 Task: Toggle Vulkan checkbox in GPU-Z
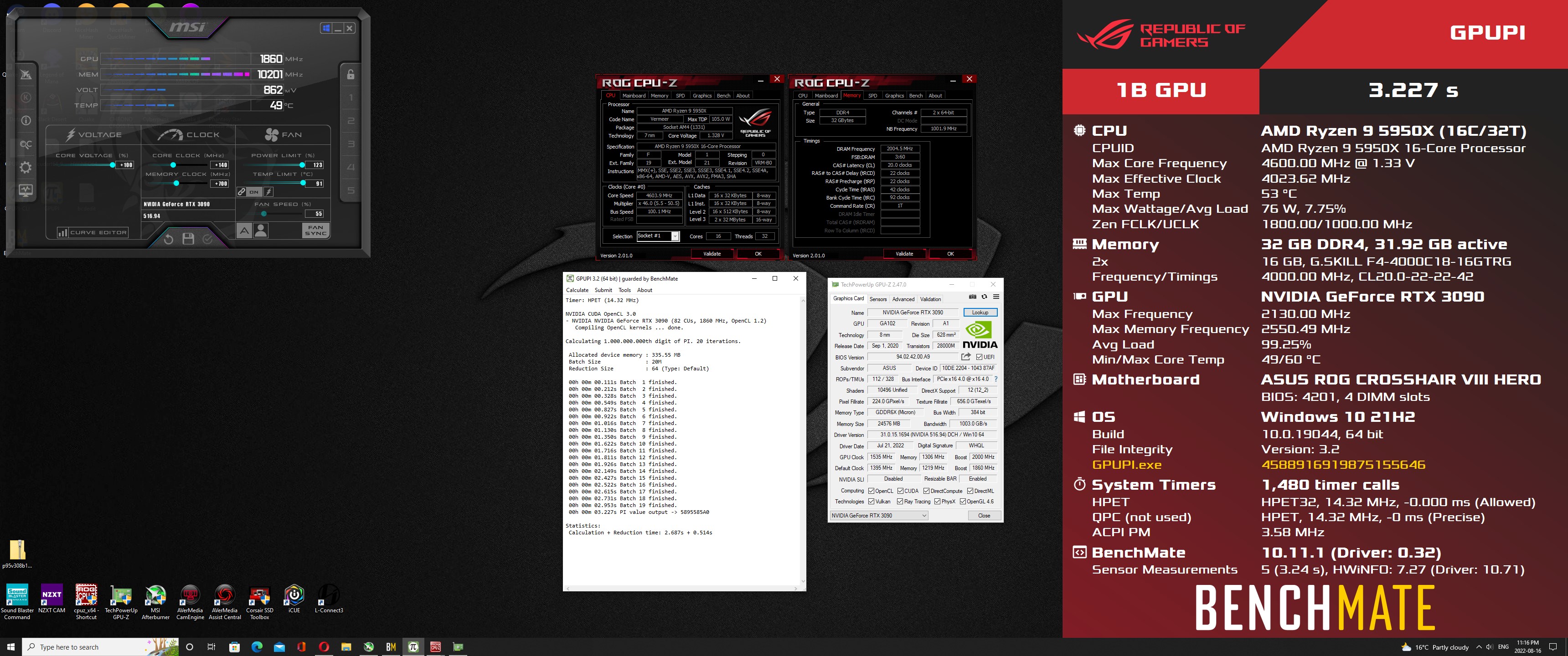pyautogui.click(x=871, y=502)
